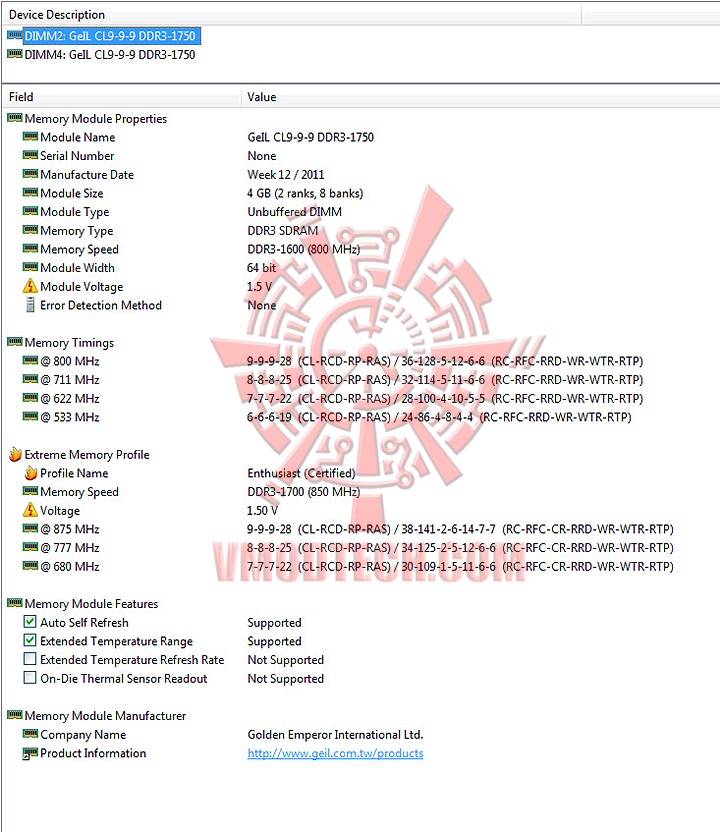The width and height of the screenshot is (720, 832).
Task: Click the Field column header
Action: point(122,97)
